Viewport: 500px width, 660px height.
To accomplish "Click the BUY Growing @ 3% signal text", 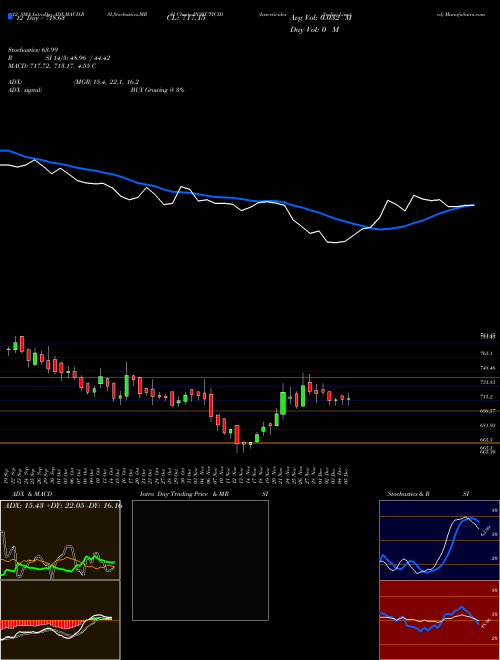I will point(157,90).
